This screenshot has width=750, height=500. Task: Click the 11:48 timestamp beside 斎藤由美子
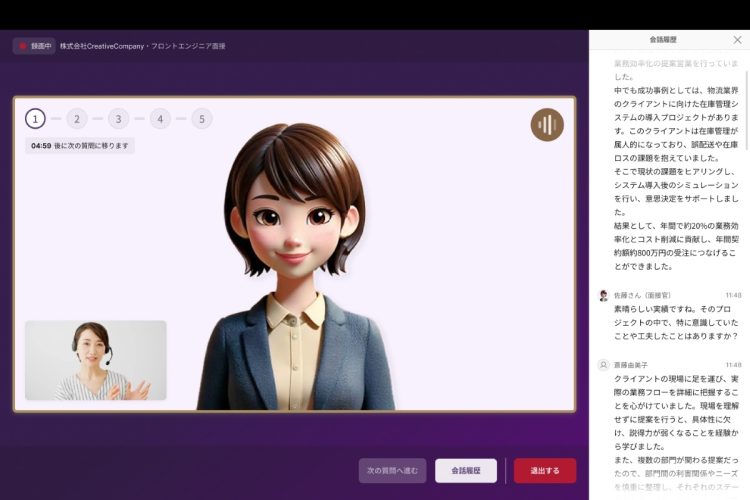(733, 365)
